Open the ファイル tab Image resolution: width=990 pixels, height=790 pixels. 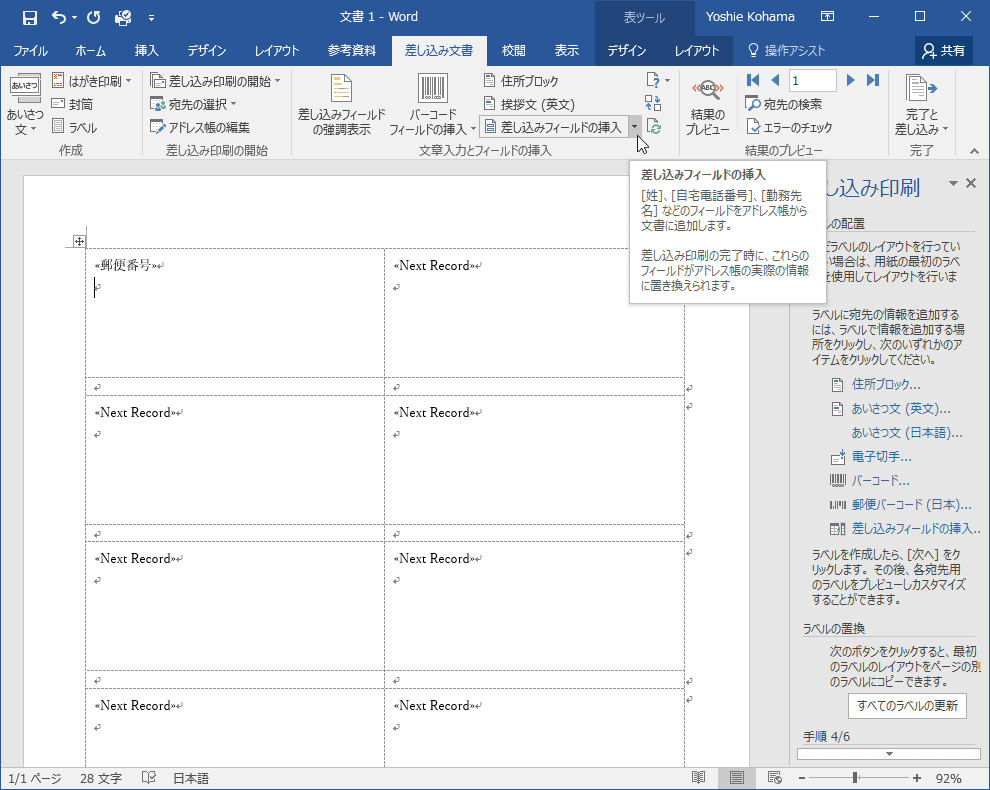click(x=30, y=51)
